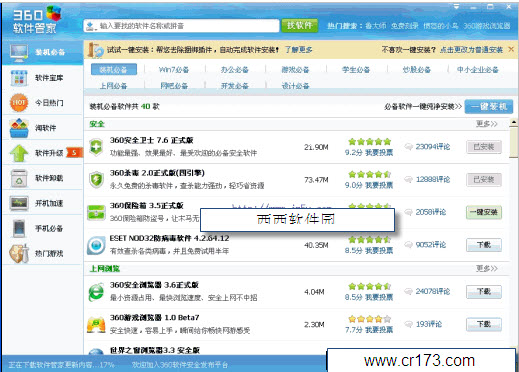This screenshot has height=372, width=519.
Task: Click the 360保险箱 3.5 app icon
Action: 96,212
